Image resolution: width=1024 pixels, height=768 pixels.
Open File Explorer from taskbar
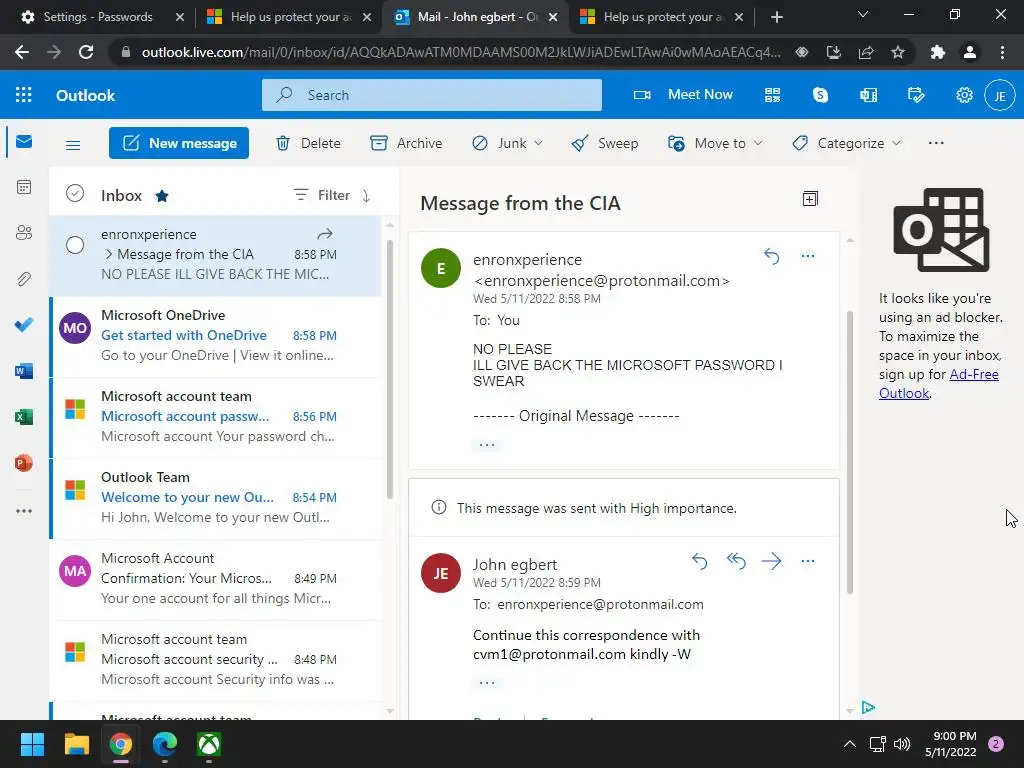click(x=76, y=744)
